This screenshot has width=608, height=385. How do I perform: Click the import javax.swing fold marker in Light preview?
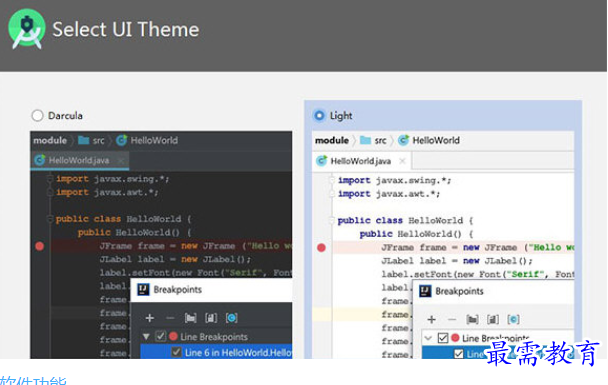[x=332, y=180]
